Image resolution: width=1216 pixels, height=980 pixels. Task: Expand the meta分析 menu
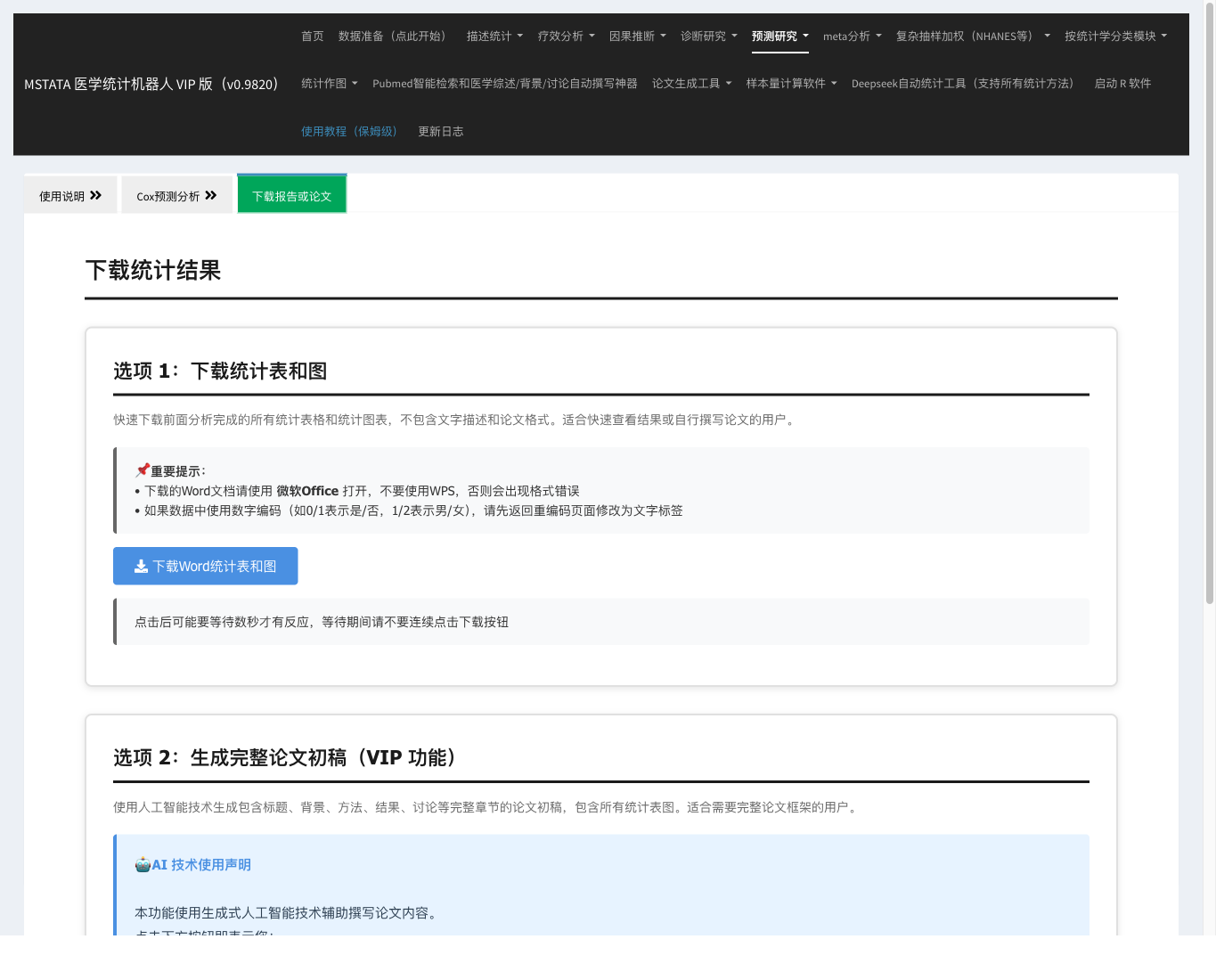[x=852, y=37]
